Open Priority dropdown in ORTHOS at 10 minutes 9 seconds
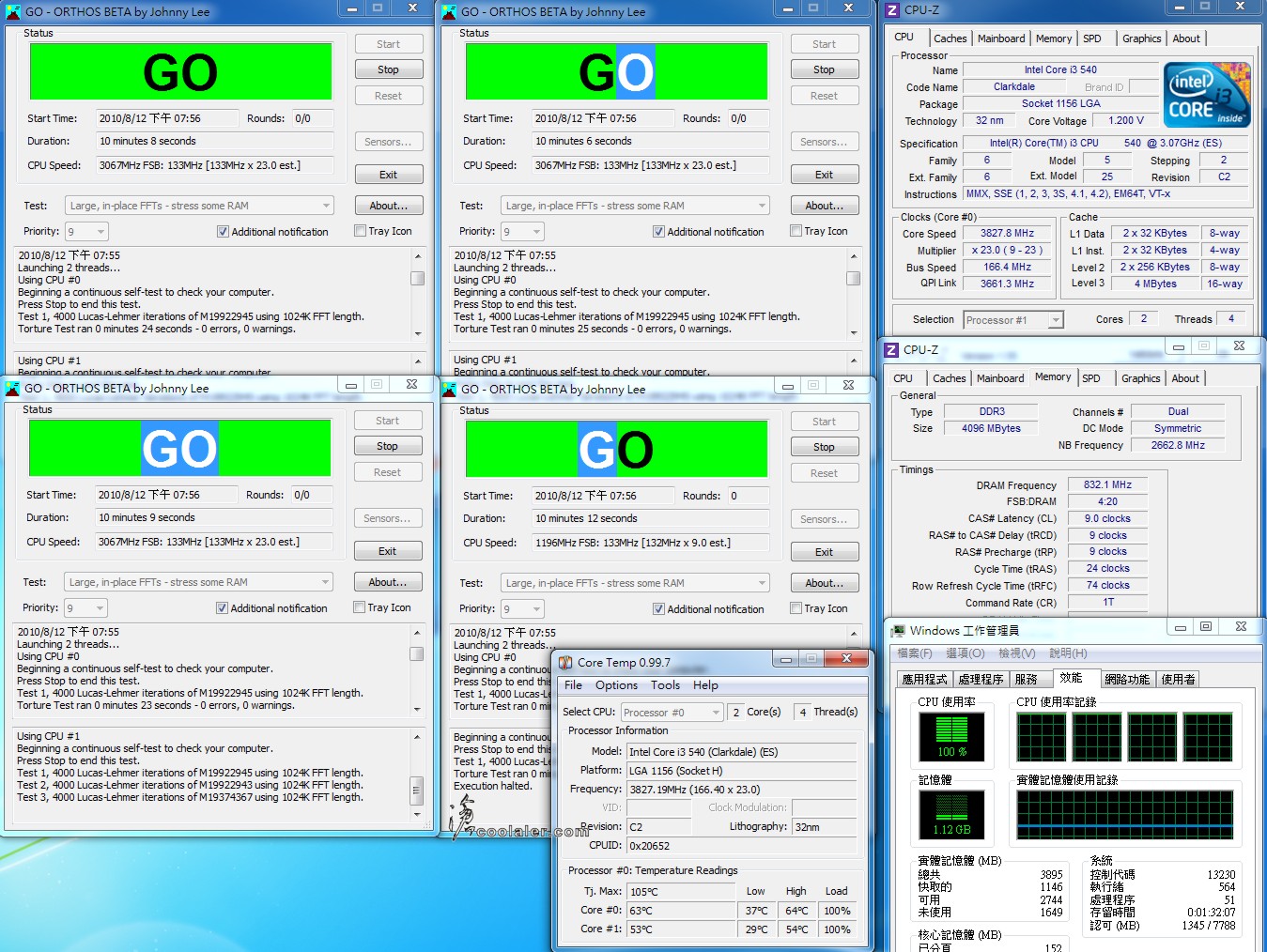This screenshot has height=952, width=1267. (85, 607)
